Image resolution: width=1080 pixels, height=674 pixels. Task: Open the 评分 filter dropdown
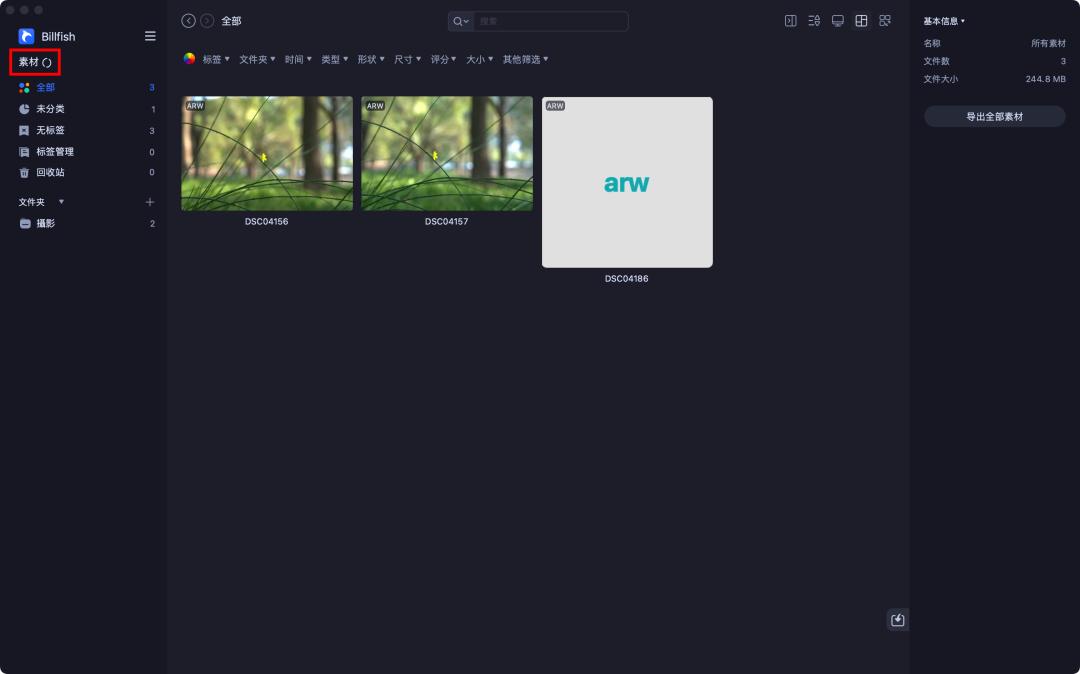(x=444, y=60)
